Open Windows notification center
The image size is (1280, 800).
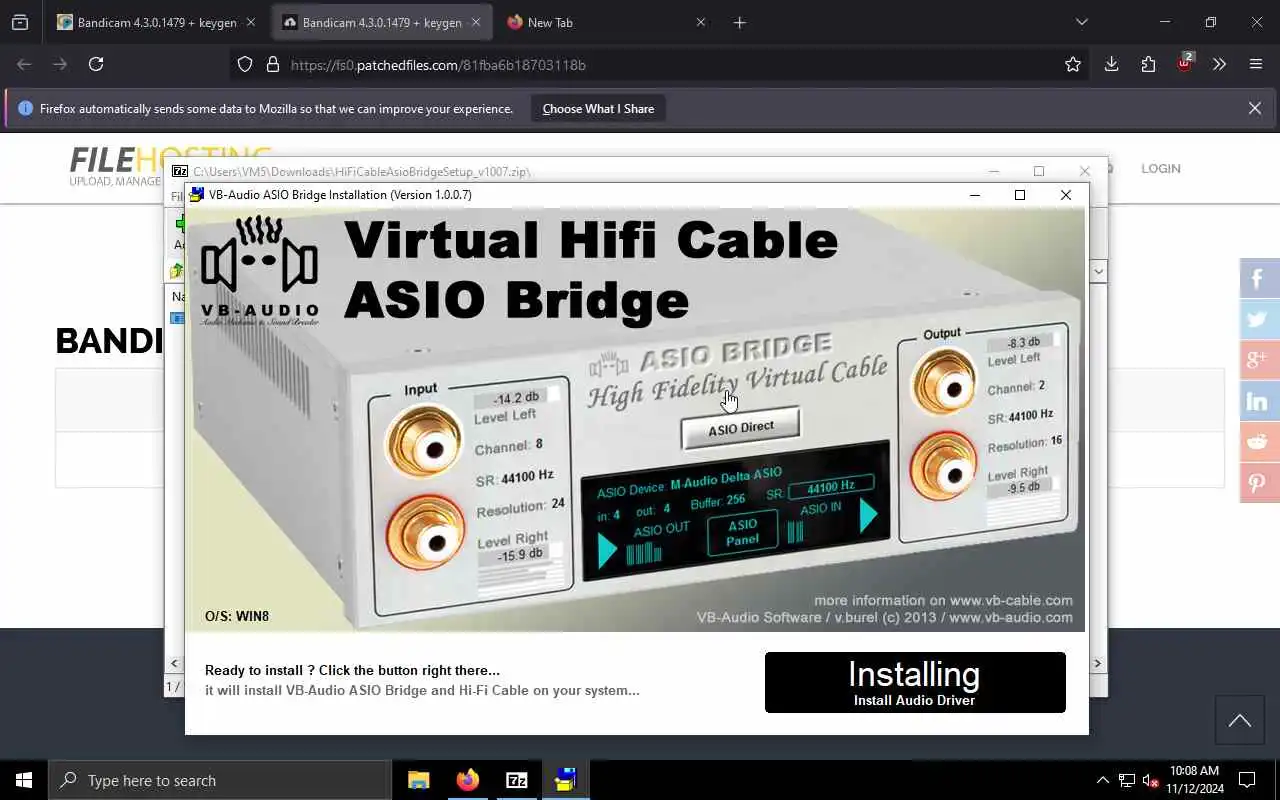1247,780
